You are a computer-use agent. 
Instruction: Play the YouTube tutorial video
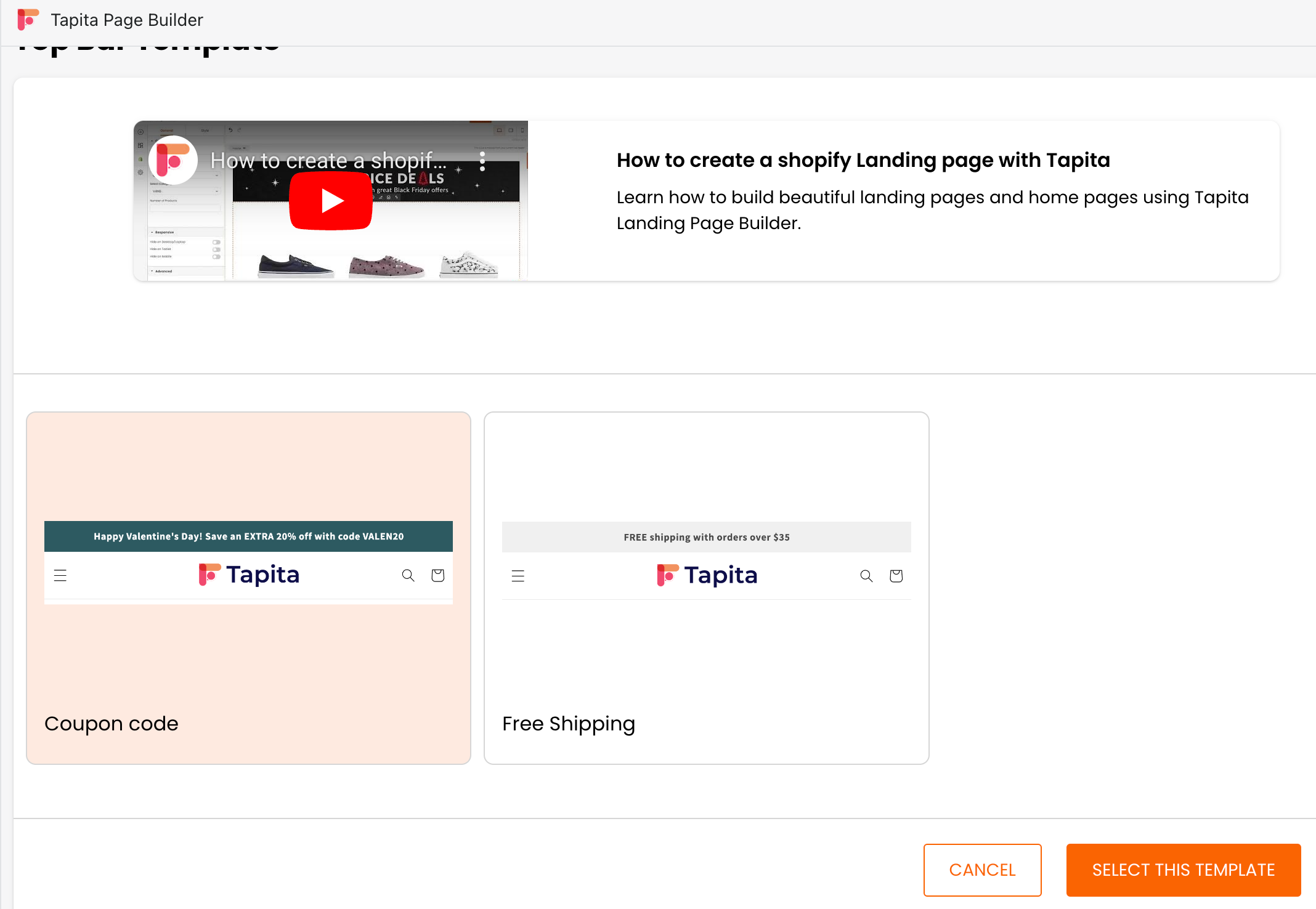[331, 201]
